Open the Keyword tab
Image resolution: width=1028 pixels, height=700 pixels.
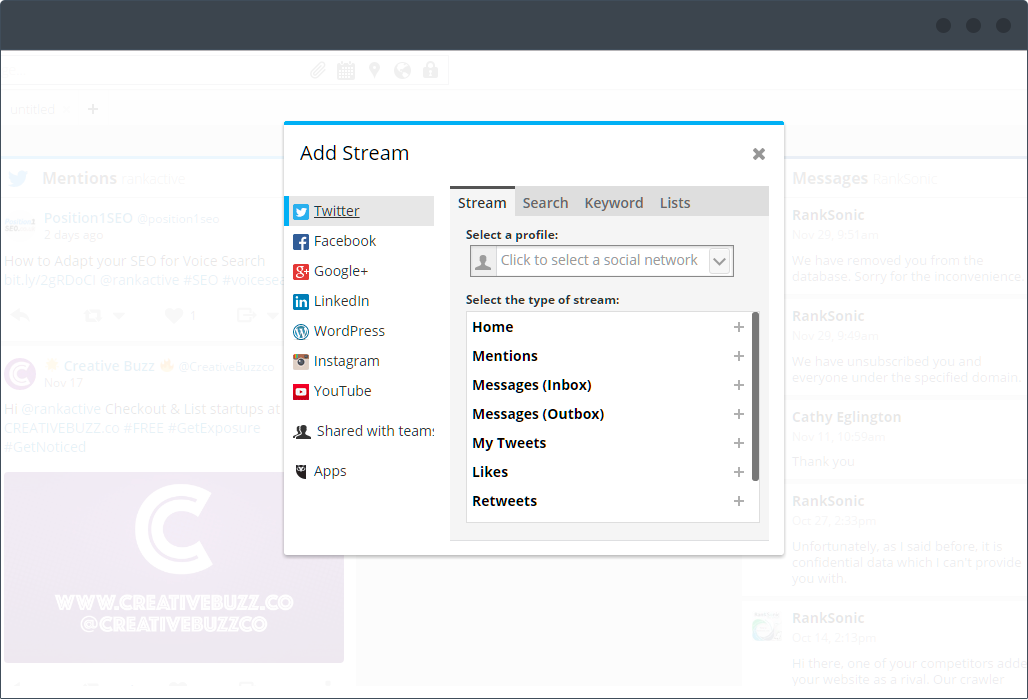point(614,203)
